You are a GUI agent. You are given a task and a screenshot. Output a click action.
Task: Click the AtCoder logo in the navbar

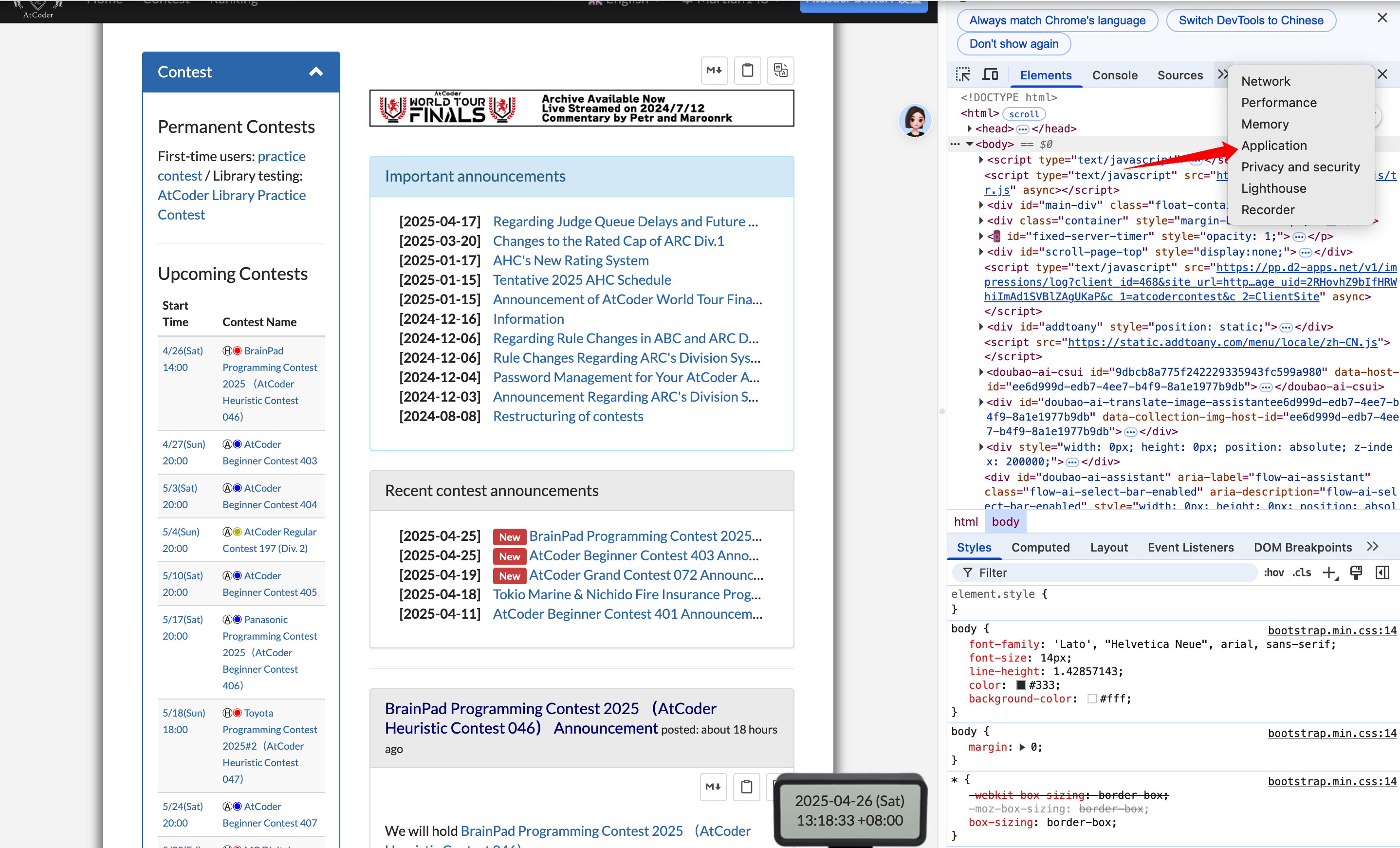(37, 10)
